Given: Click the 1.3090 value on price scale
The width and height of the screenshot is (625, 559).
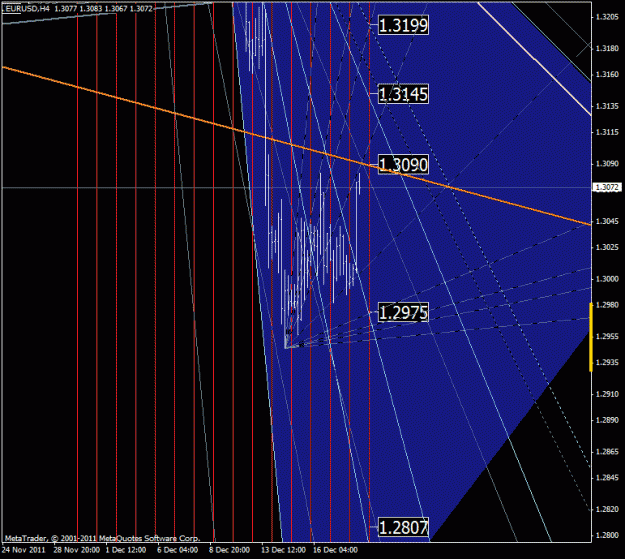Looking at the screenshot, I should pyautogui.click(x=607, y=163).
